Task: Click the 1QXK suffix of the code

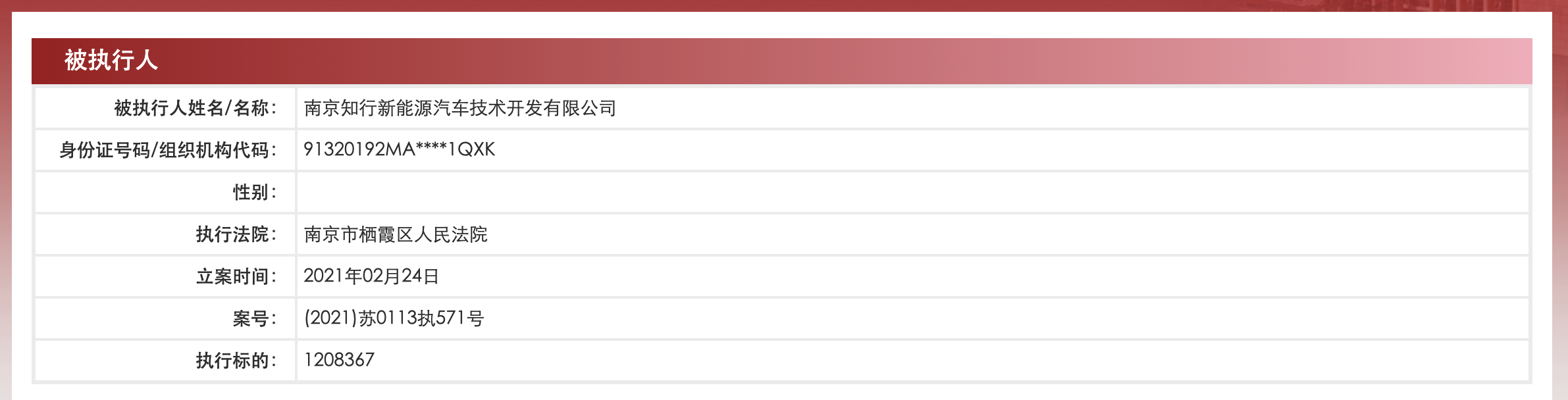Action: tap(471, 149)
